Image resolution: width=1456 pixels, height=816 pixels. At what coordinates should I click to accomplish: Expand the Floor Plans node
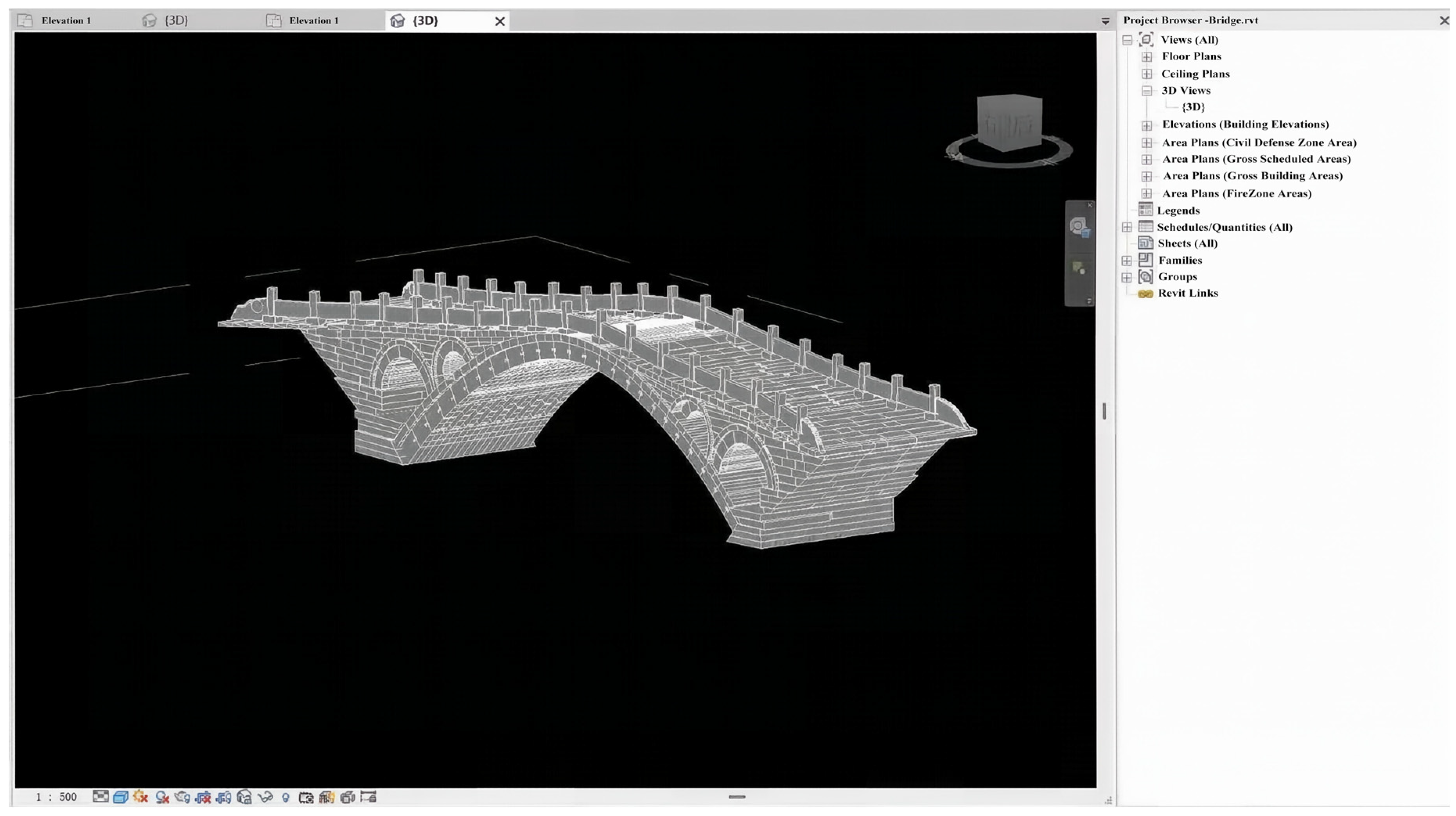click(1147, 57)
